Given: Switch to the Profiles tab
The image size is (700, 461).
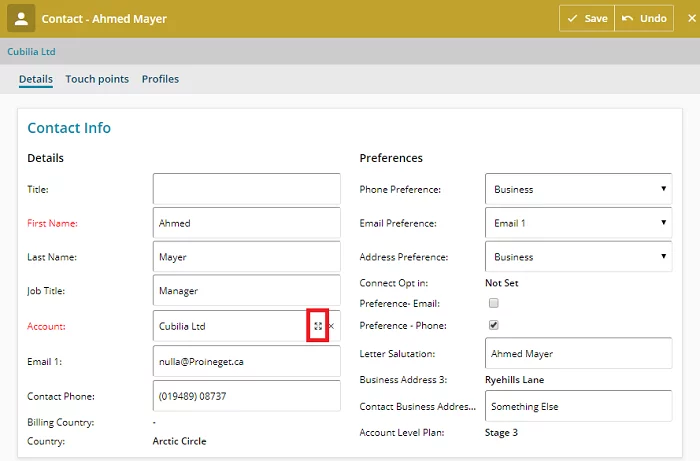Looking at the screenshot, I should coord(160,79).
